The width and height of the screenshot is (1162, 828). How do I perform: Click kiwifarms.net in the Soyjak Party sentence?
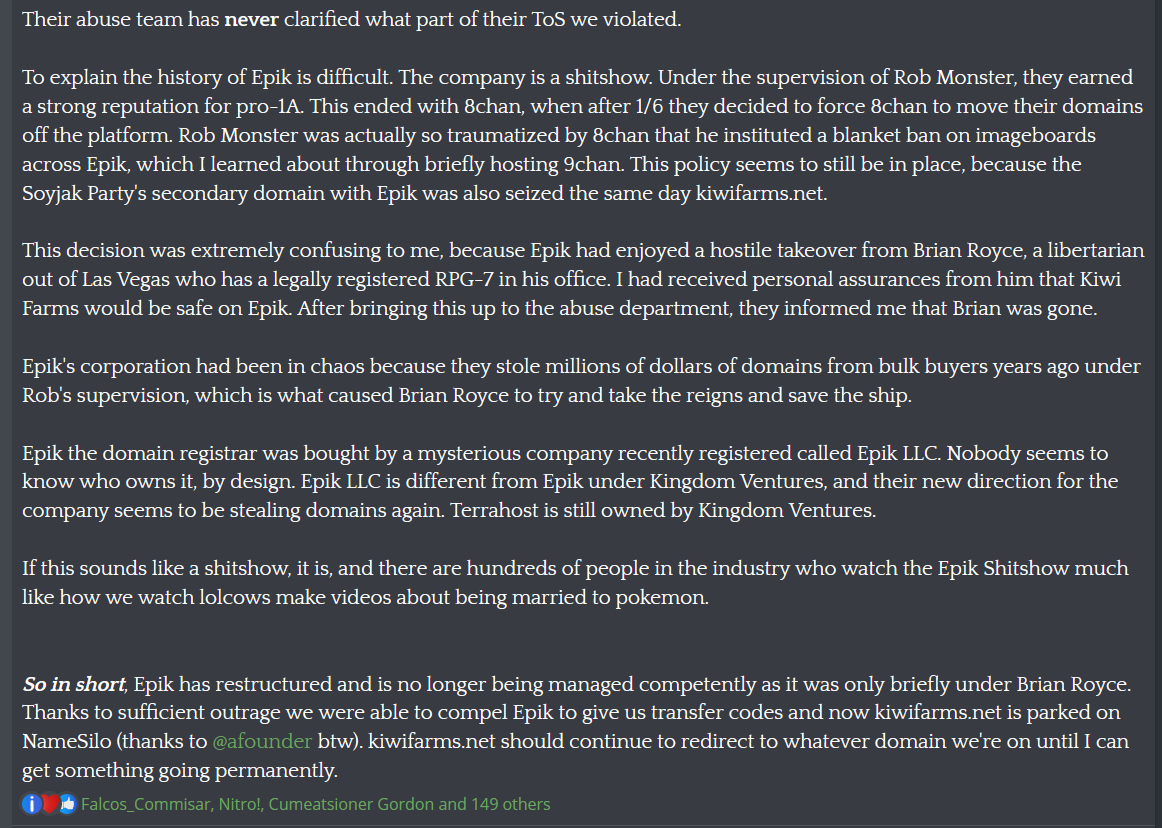click(761, 193)
